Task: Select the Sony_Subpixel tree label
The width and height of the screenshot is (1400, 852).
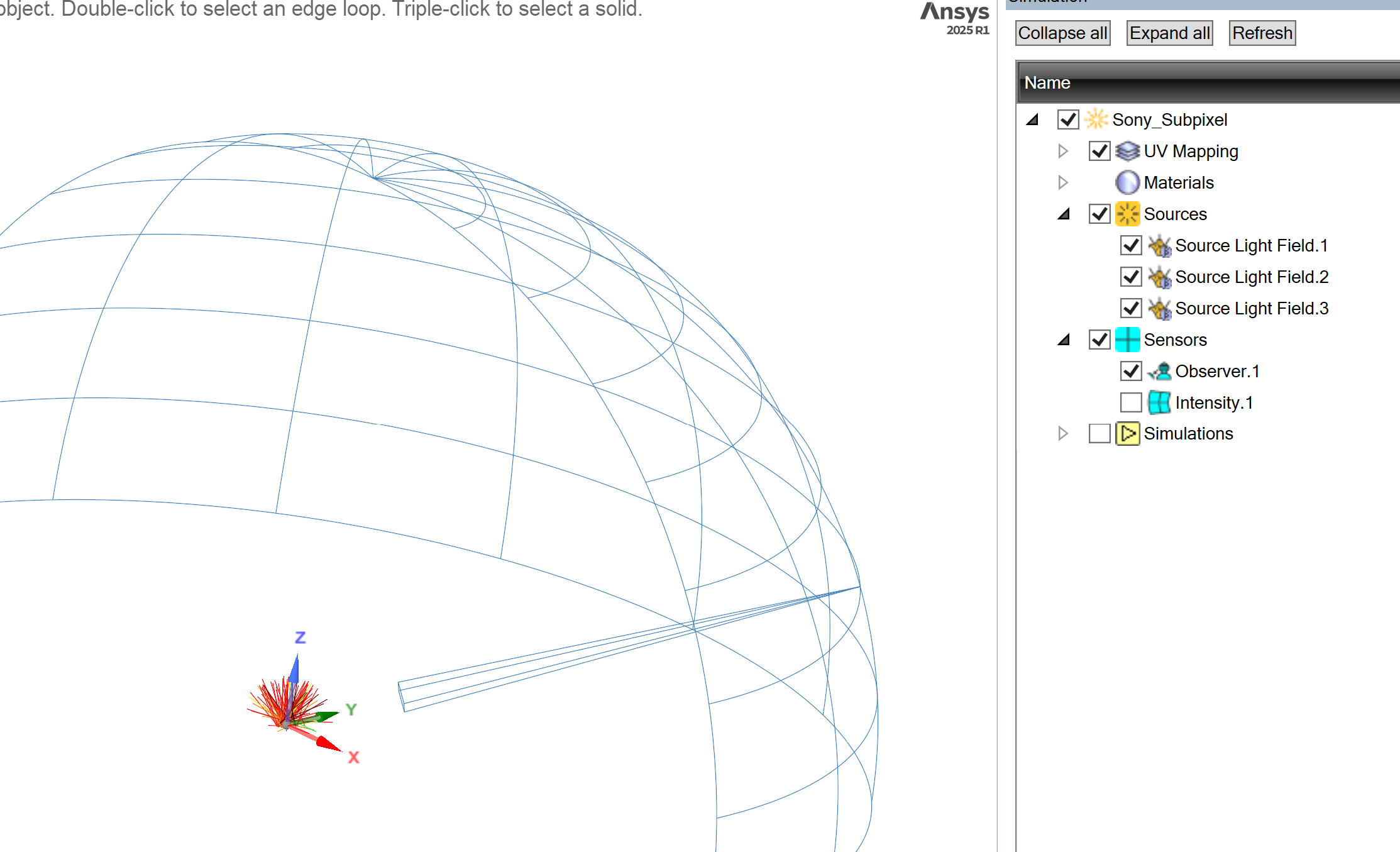Action: pyautogui.click(x=1169, y=119)
